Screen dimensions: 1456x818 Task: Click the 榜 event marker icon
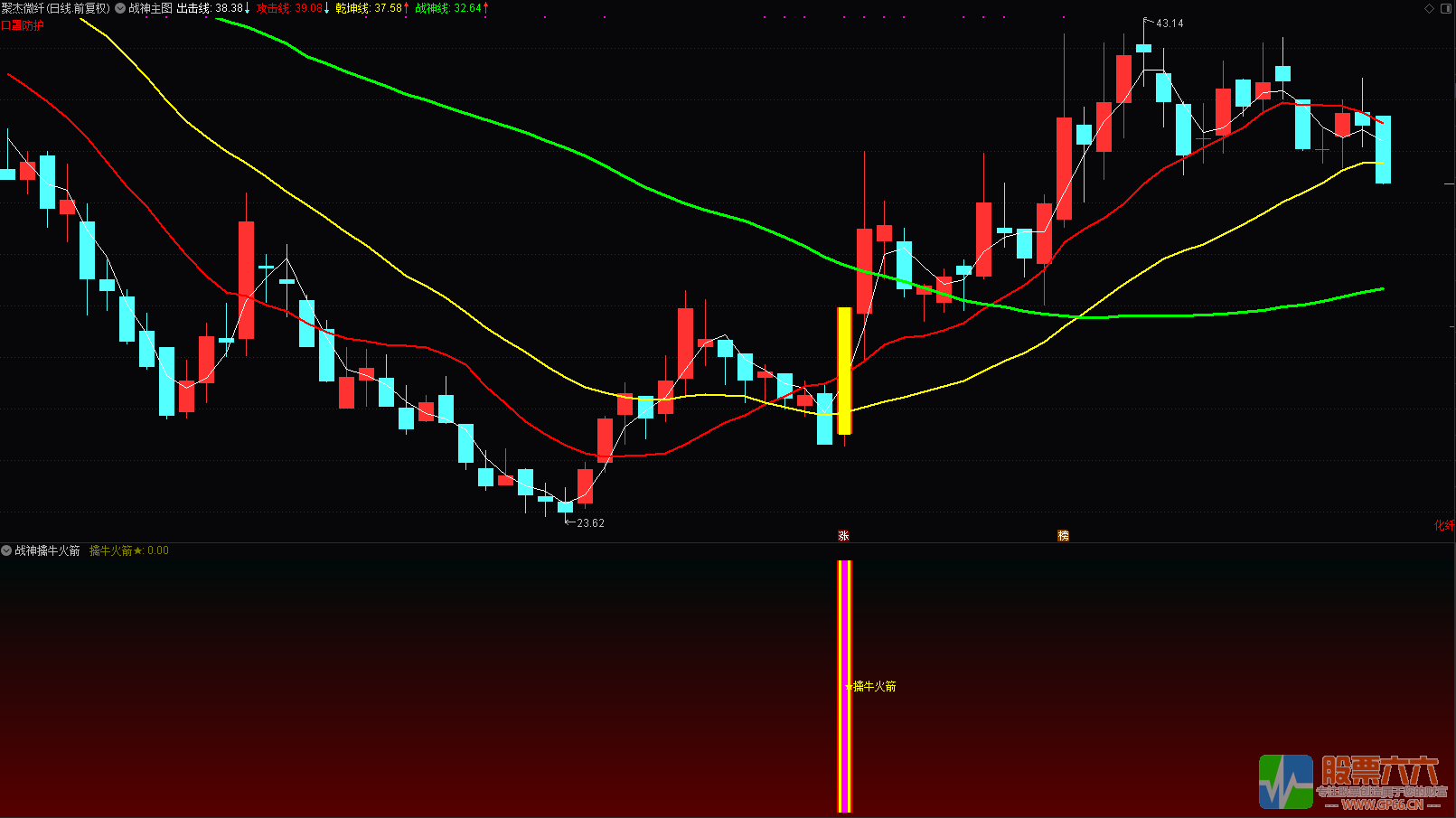1063,536
